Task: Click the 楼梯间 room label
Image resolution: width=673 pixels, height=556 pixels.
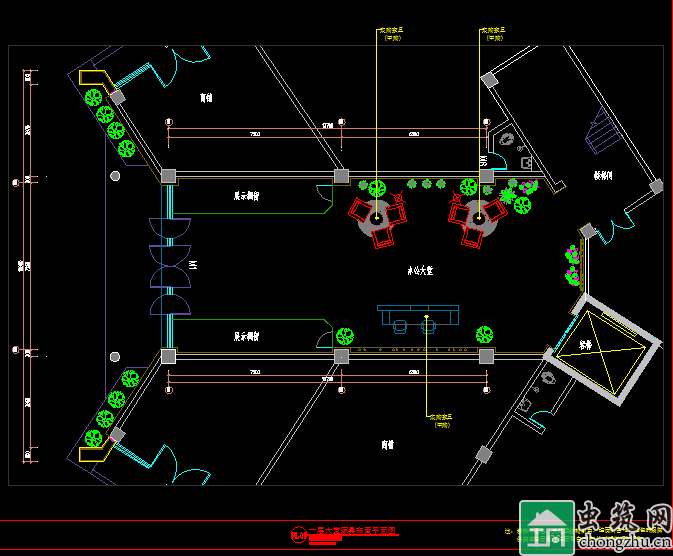Action: [603, 175]
